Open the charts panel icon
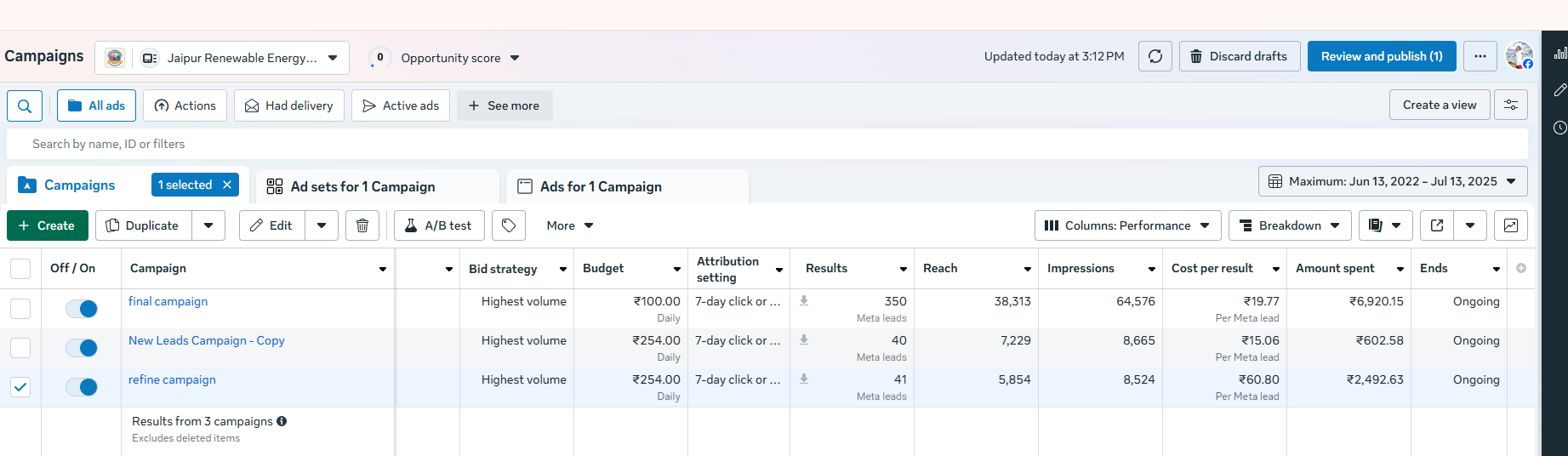Viewport: 1568px width, 456px height. point(1510,225)
